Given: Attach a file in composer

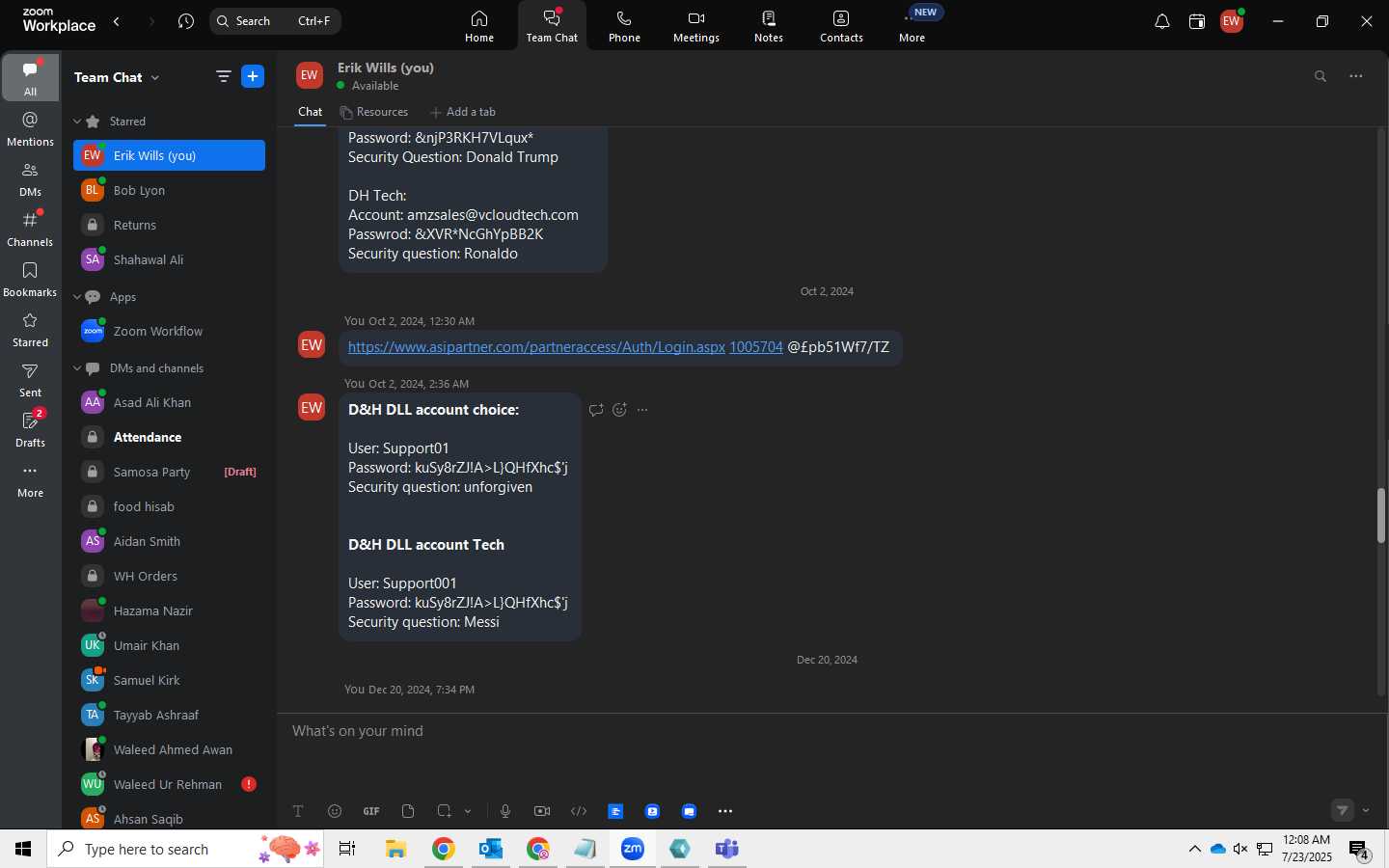Looking at the screenshot, I should (x=408, y=811).
